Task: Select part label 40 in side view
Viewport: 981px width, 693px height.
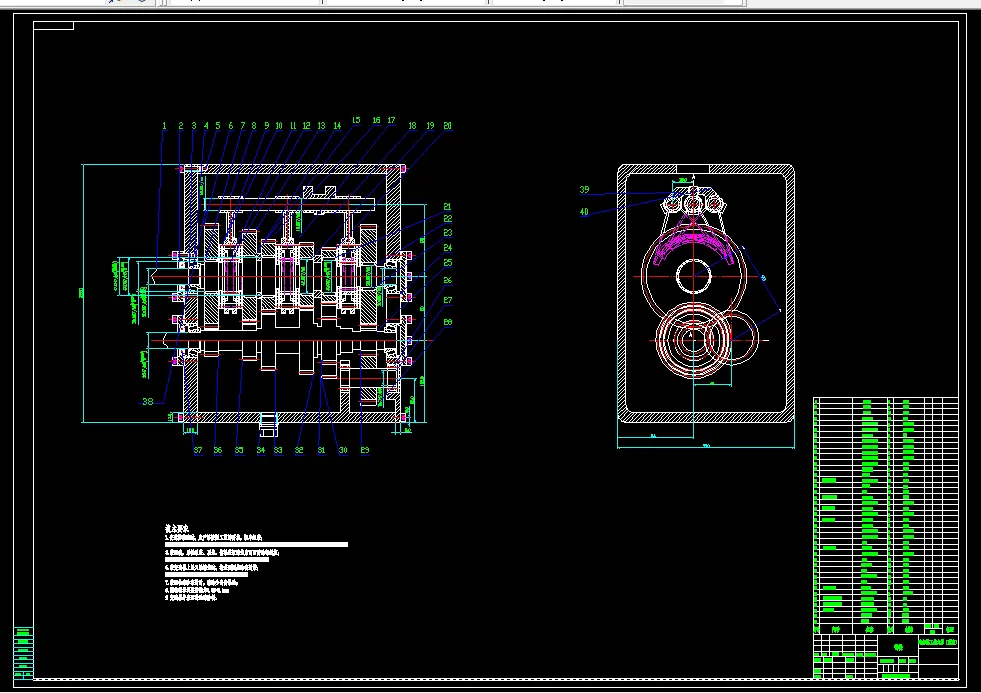Action: click(x=584, y=212)
